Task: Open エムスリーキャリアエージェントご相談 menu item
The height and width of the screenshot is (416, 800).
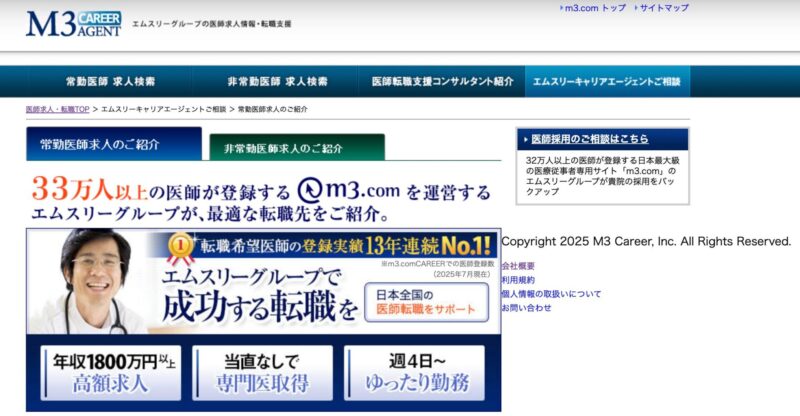Action: (607, 81)
